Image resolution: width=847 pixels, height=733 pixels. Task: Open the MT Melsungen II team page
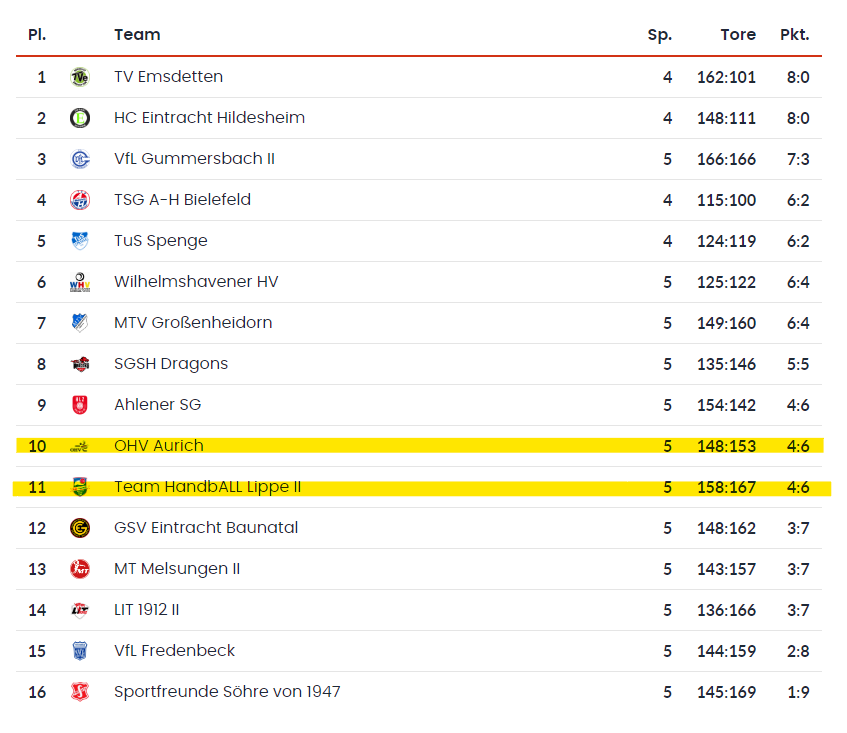tap(177, 569)
